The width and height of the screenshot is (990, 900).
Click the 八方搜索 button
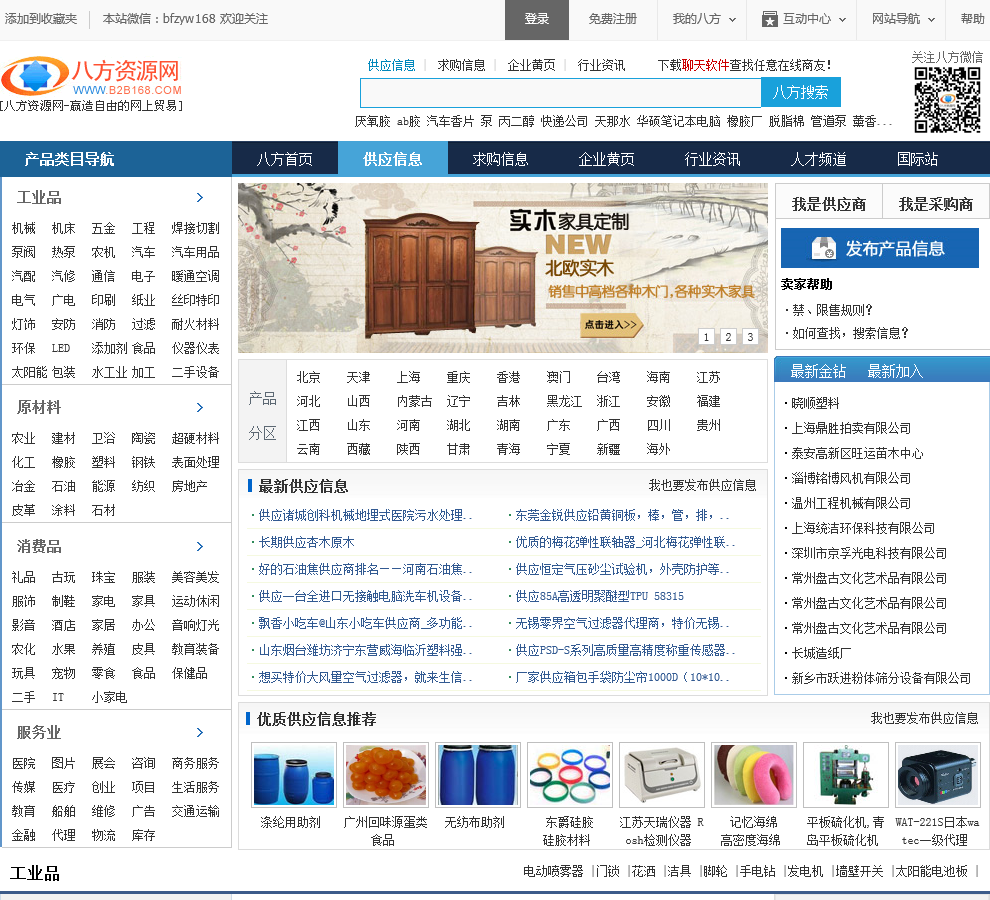click(801, 92)
